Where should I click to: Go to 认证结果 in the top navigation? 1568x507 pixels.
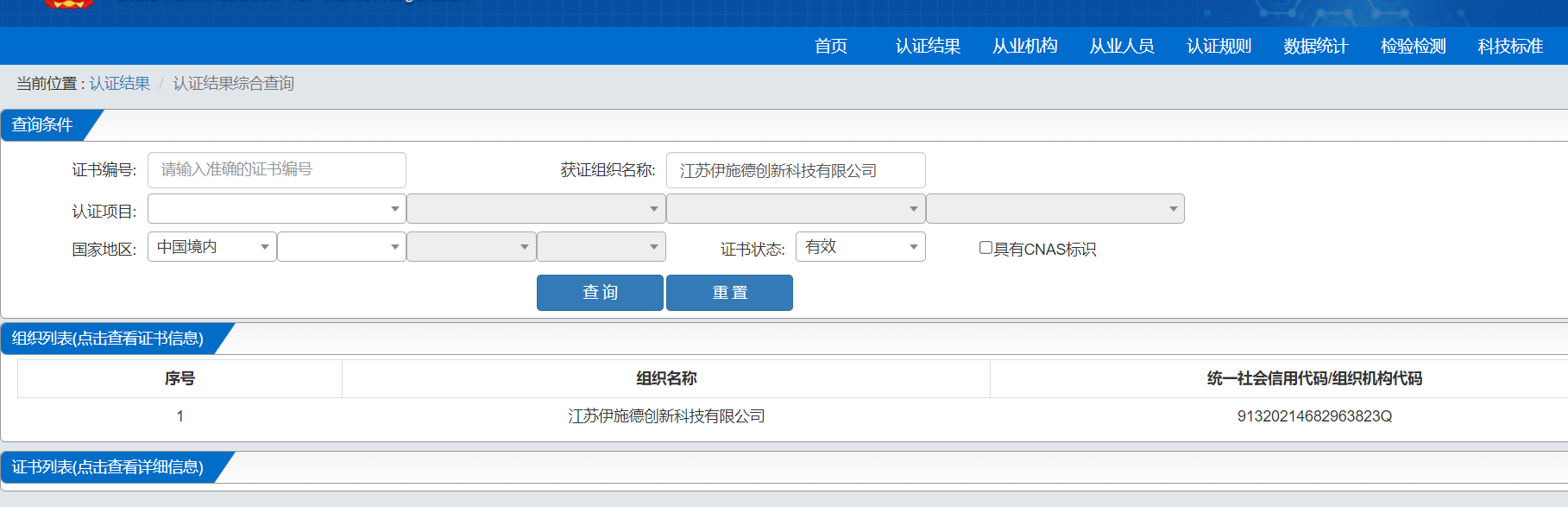pyautogui.click(x=928, y=47)
